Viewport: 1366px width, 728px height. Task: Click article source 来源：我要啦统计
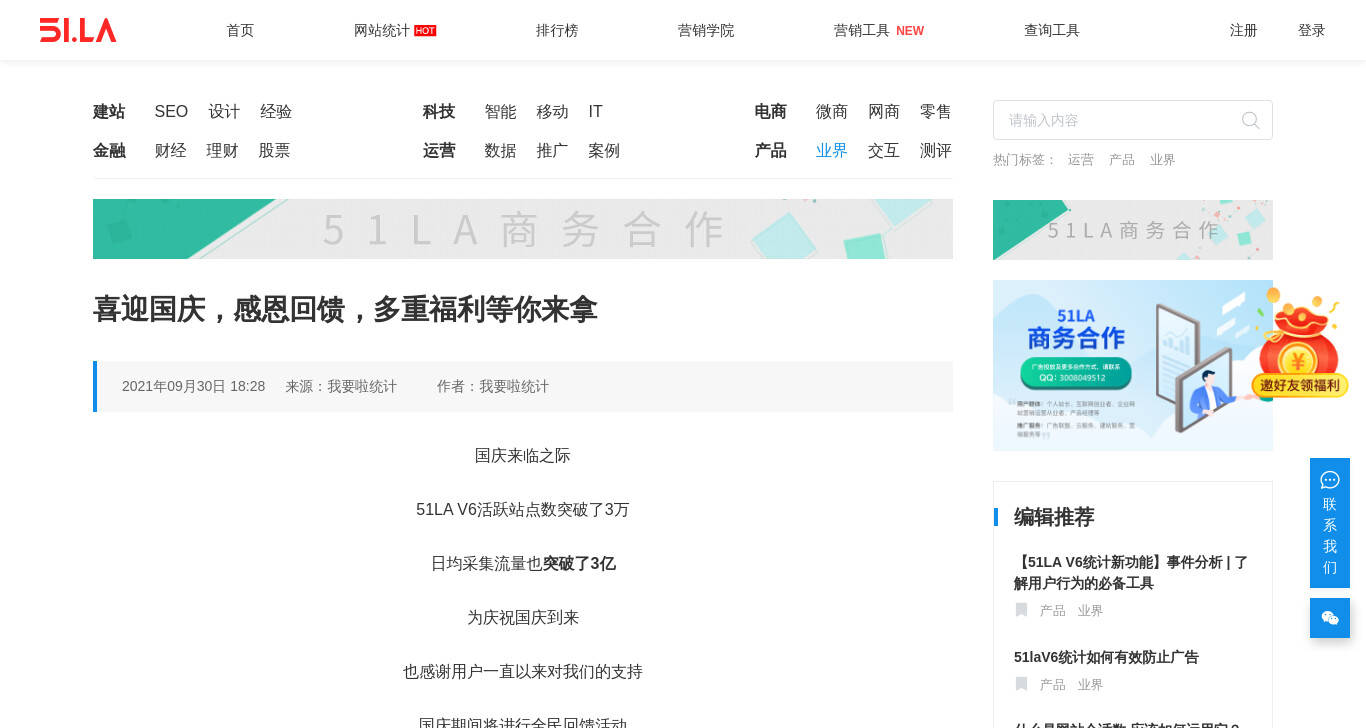click(x=341, y=386)
